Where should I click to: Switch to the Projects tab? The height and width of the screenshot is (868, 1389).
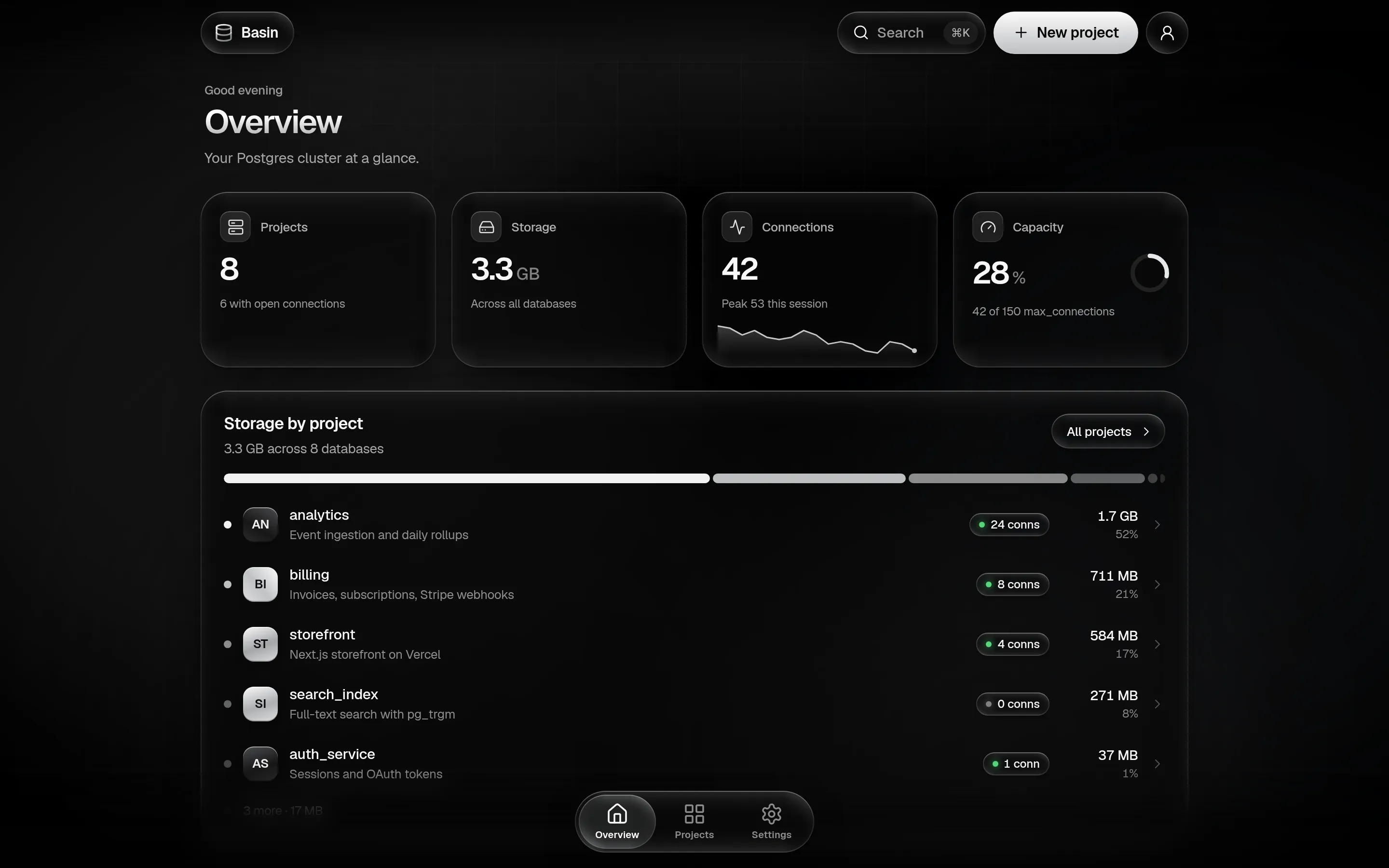tap(694, 822)
